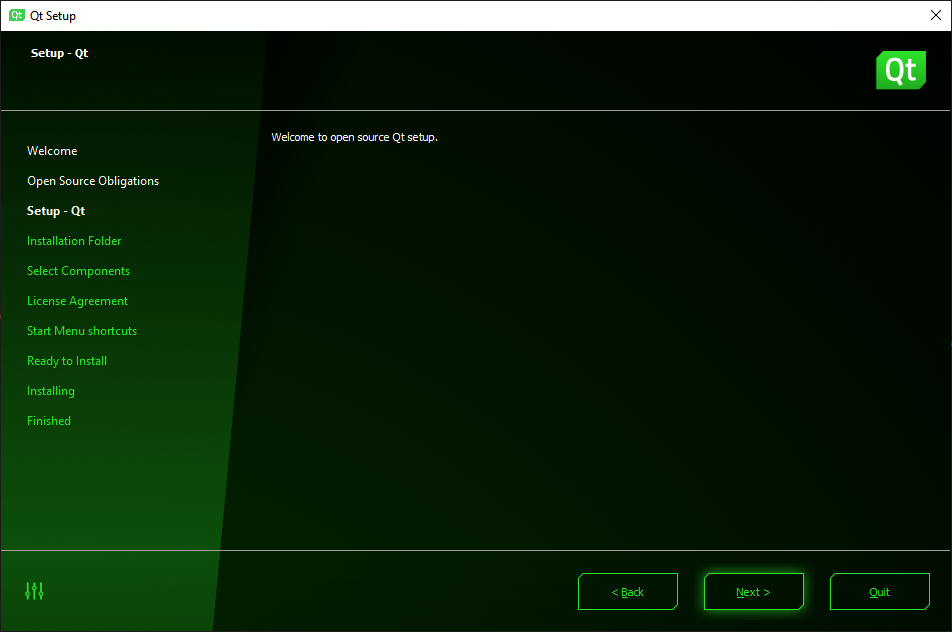Go to the Next page

click(753, 592)
